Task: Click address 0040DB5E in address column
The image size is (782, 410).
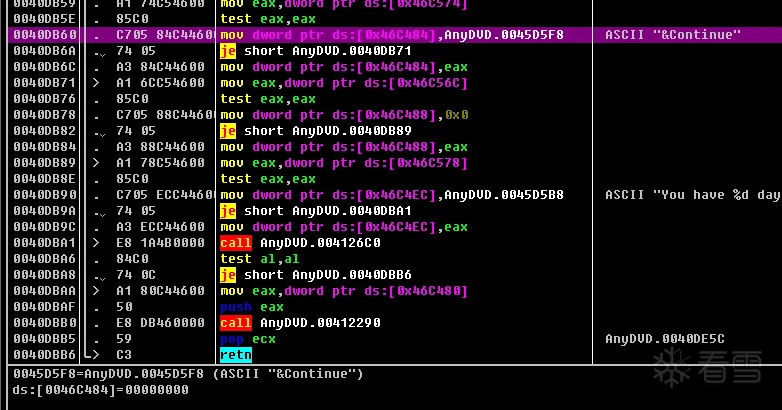Action: point(45,19)
